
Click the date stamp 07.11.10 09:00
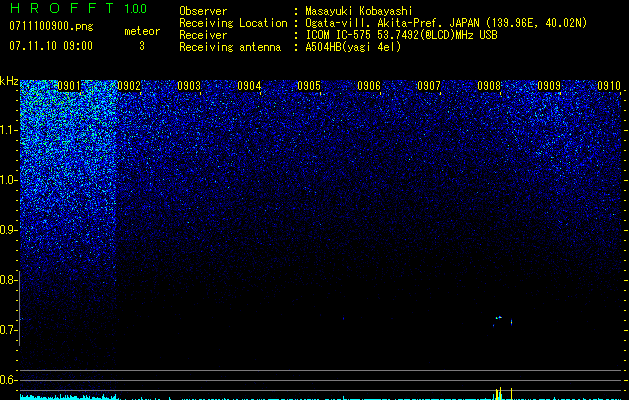coord(51,46)
